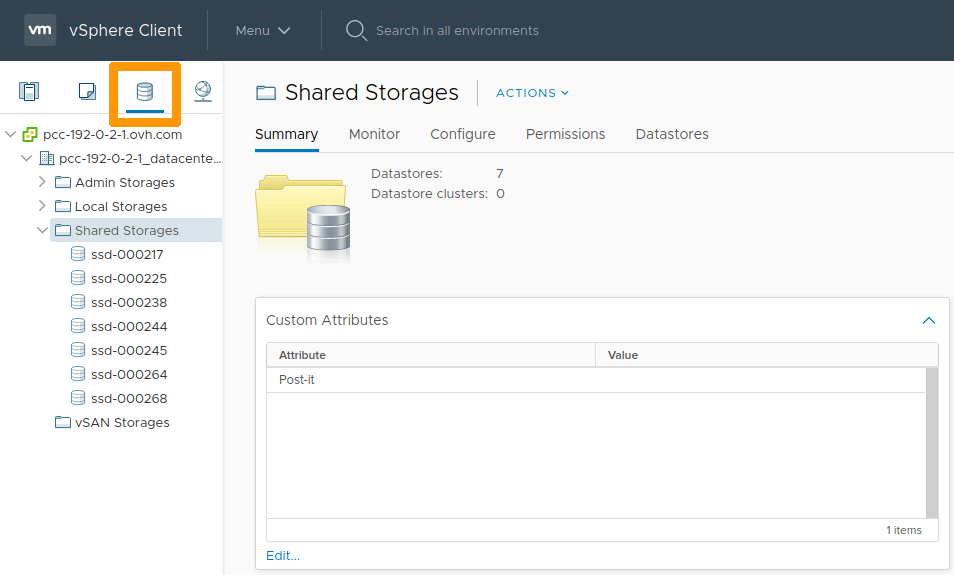Click the Admin Storages folder icon
954x575 pixels.
click(63, 182)
